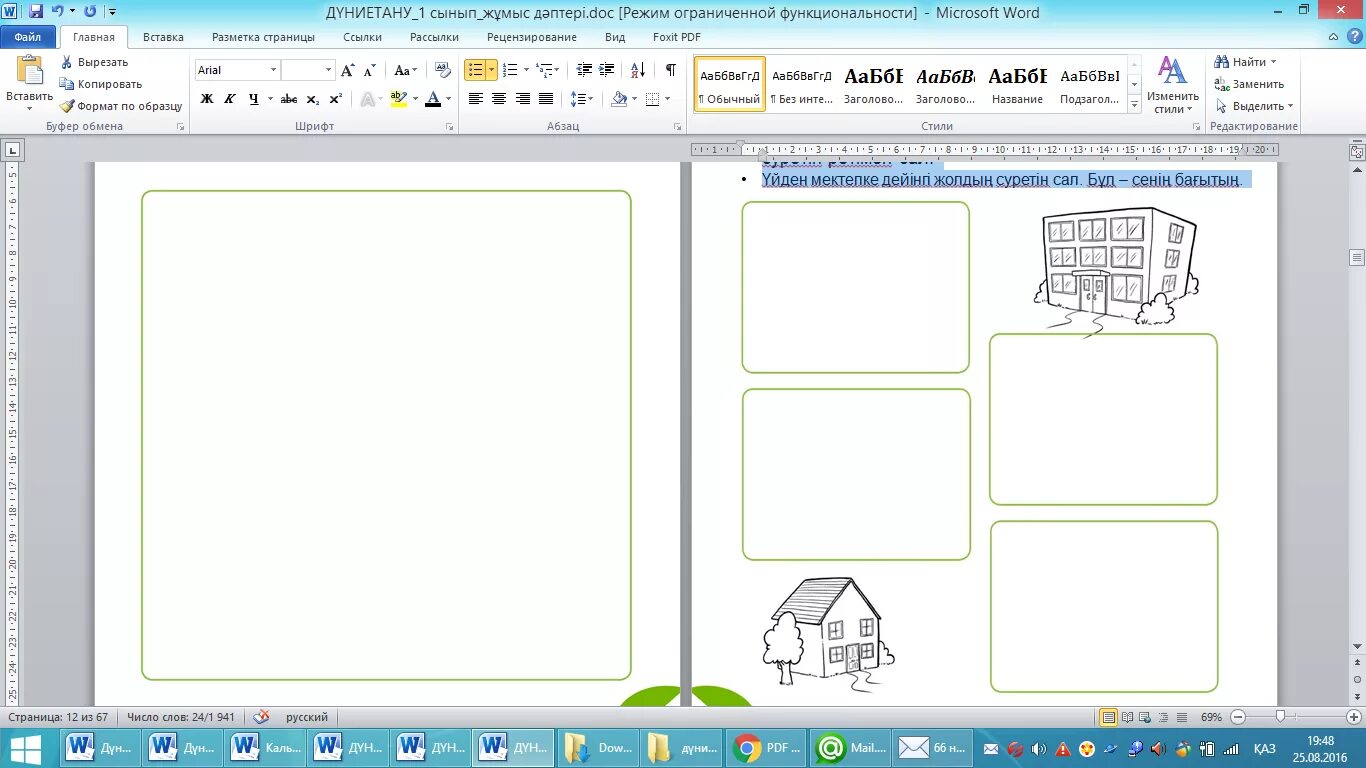Click the Undo arrow in the title bar
The height and width of the screenshot is (768, 1366).
58,12
